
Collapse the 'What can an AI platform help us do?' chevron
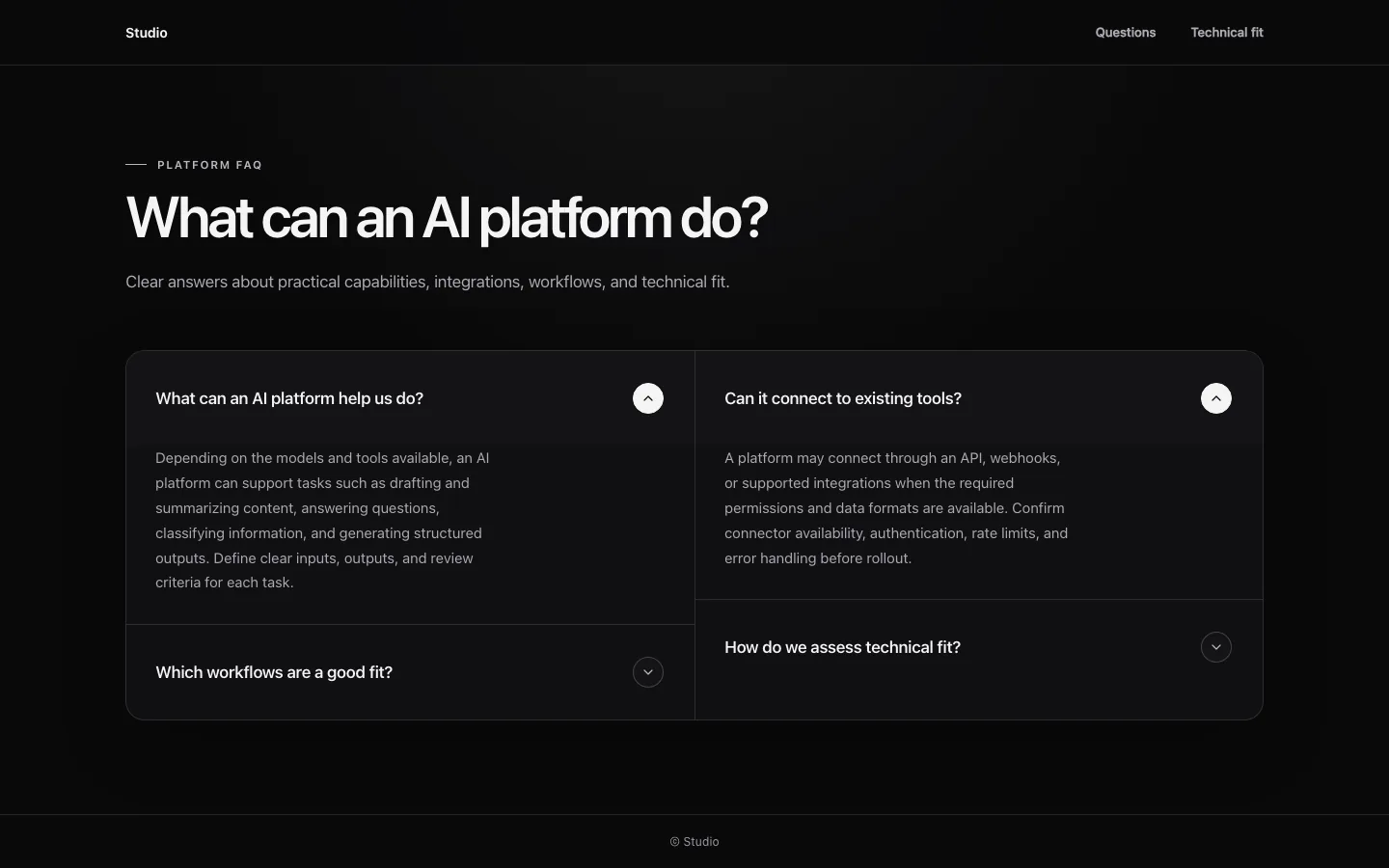click(648, 398)
